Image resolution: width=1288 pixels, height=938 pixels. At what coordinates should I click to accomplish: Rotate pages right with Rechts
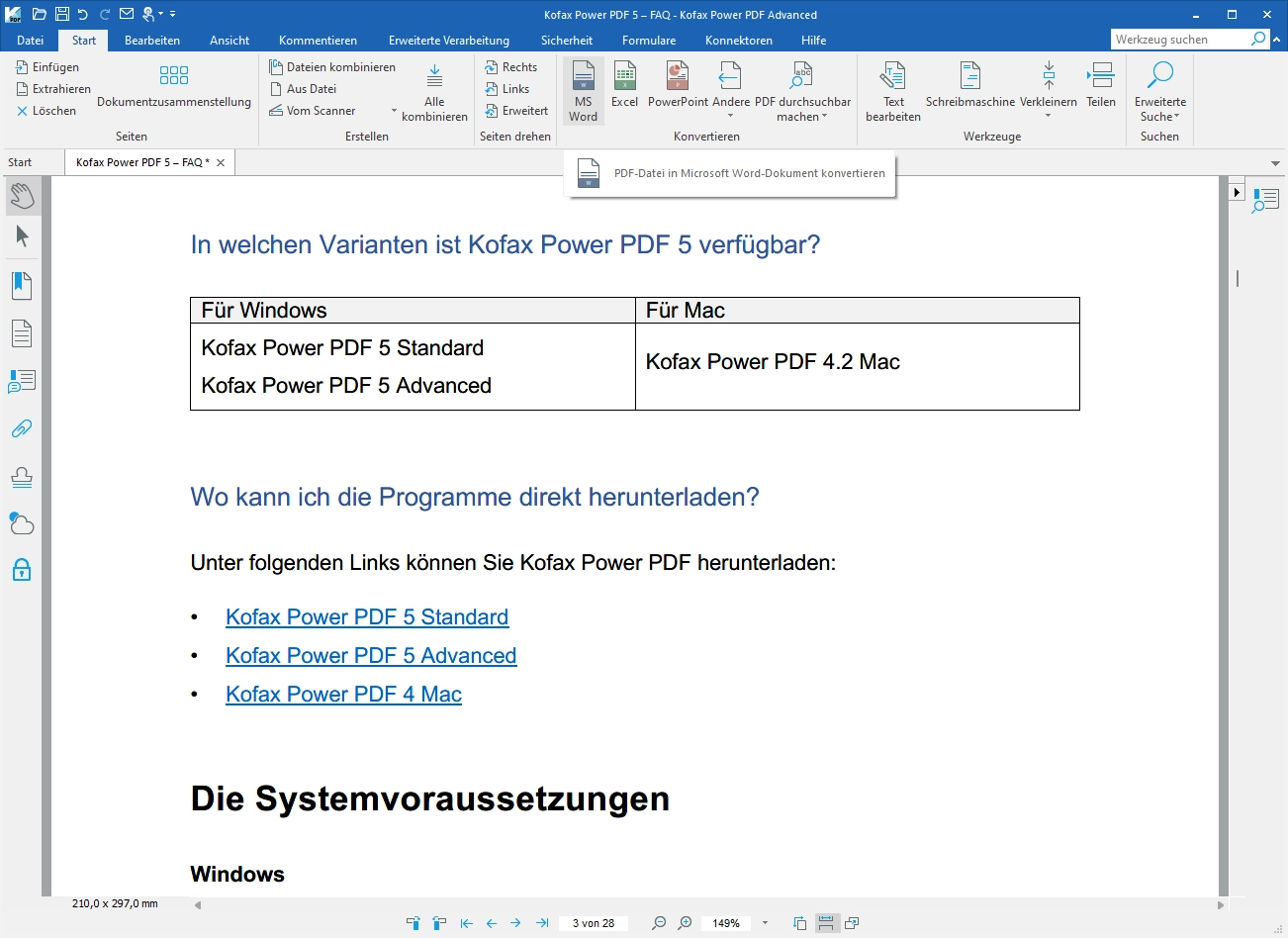coord(511,67)
